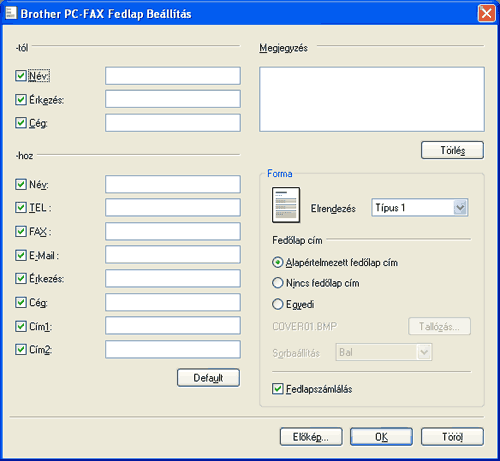Select Alapértelmezett fedőlap cím radio option
Image resolution: width=500 pixels, height=461 pixels.
pyautogui.click(x=278, y=263)
